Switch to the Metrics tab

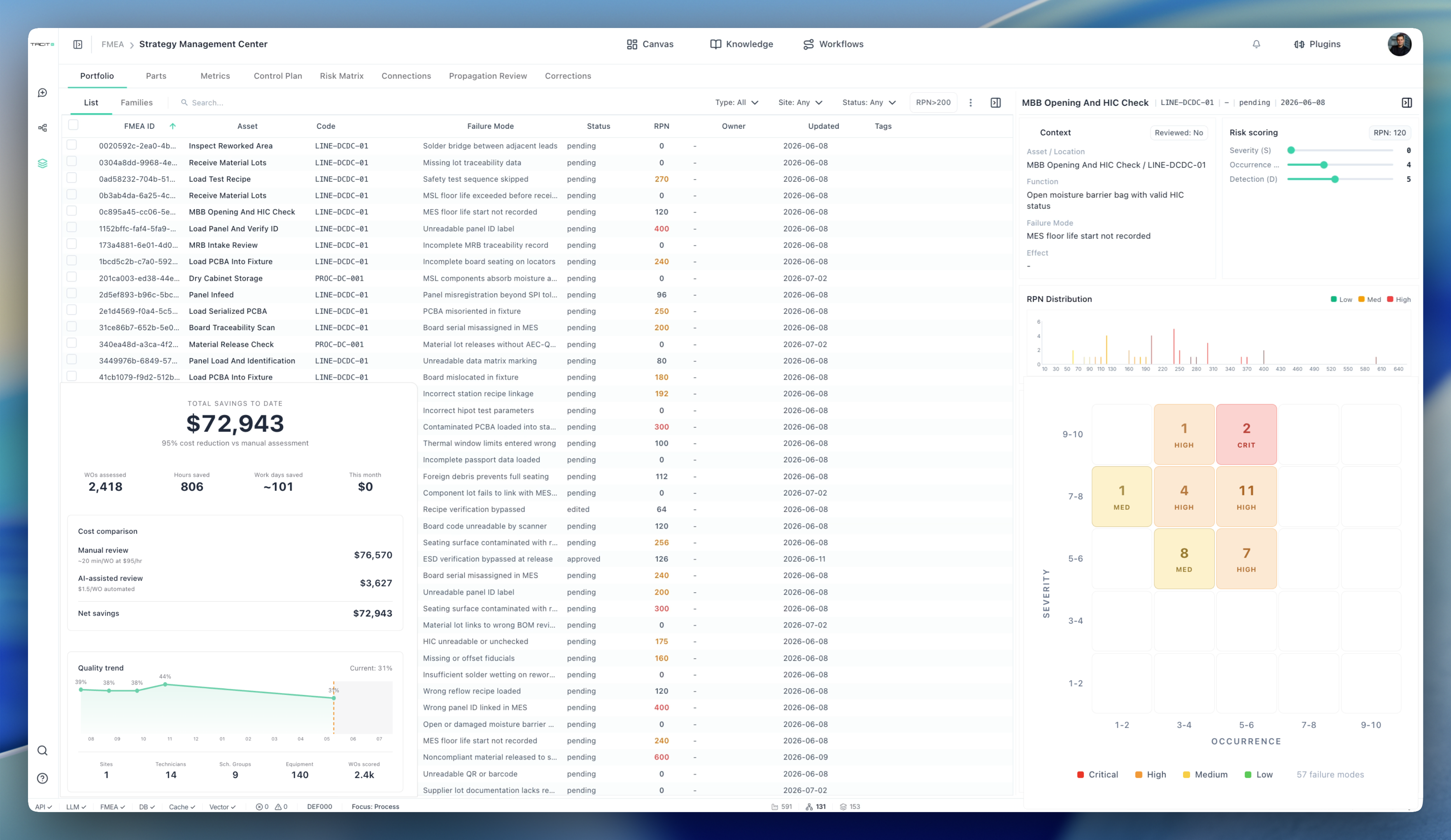pos(216,76)
